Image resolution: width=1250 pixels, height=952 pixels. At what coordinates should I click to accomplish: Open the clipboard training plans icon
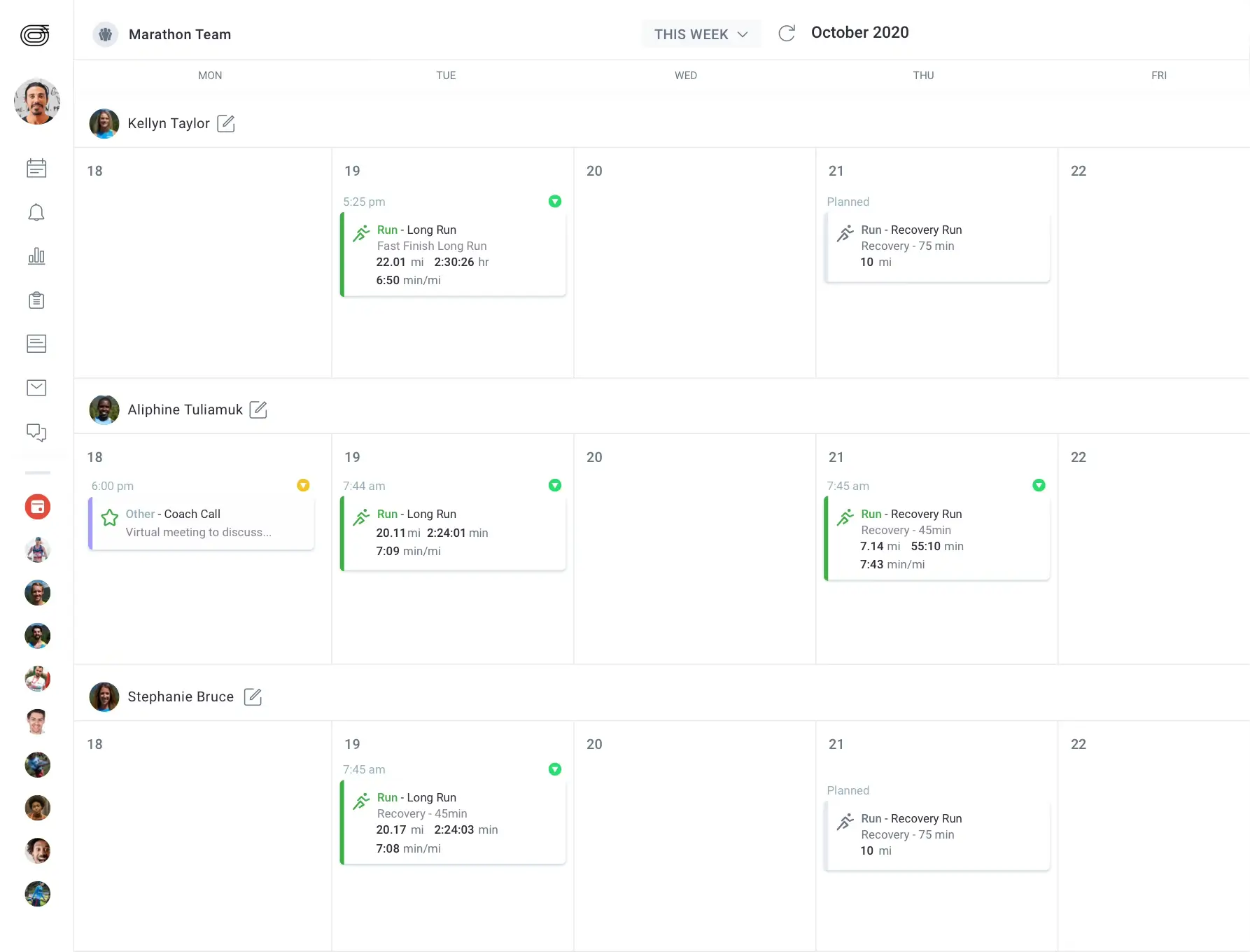tap(36, 300)
